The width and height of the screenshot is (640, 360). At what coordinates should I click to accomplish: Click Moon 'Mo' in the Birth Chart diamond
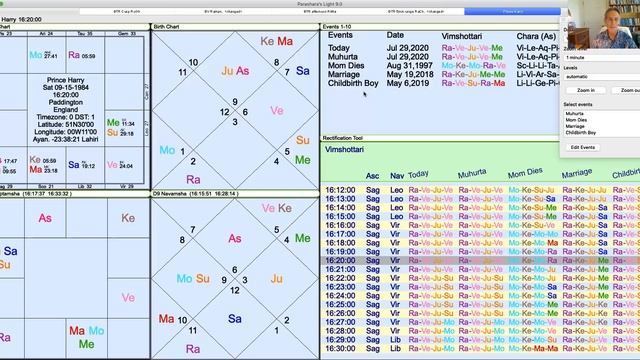(167, 151)
